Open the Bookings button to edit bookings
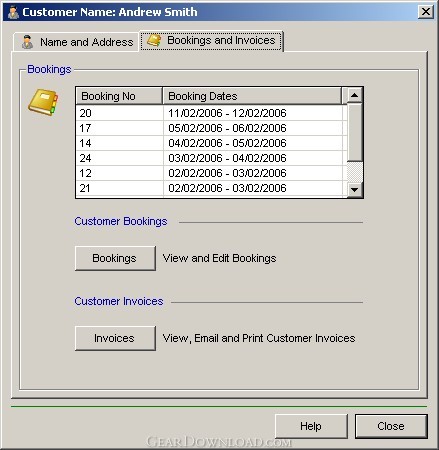This screenshot has height=450, width=439. (x=115, y=258)
